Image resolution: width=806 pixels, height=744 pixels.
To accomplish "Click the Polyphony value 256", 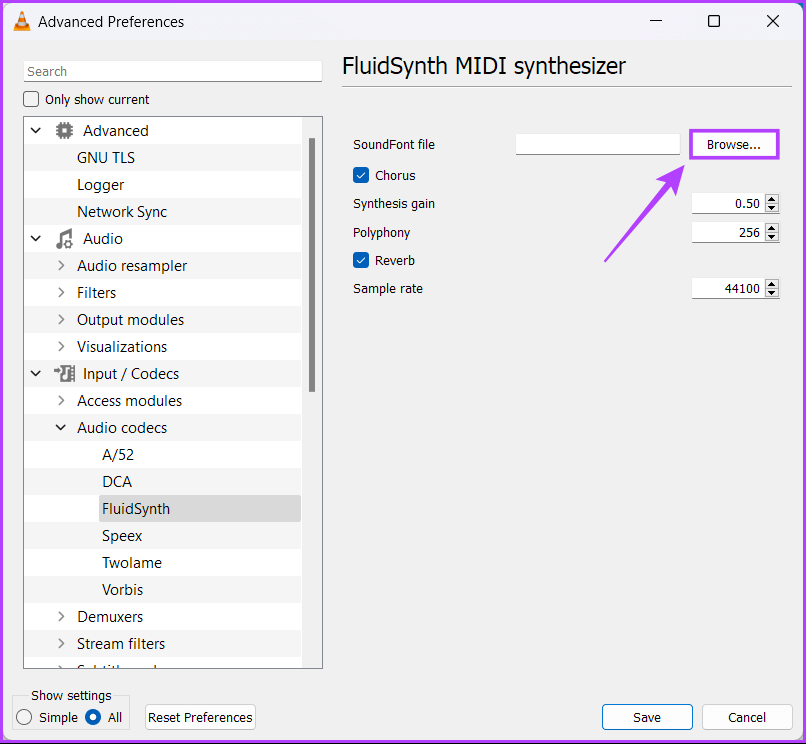I will (x=749, y=232).
